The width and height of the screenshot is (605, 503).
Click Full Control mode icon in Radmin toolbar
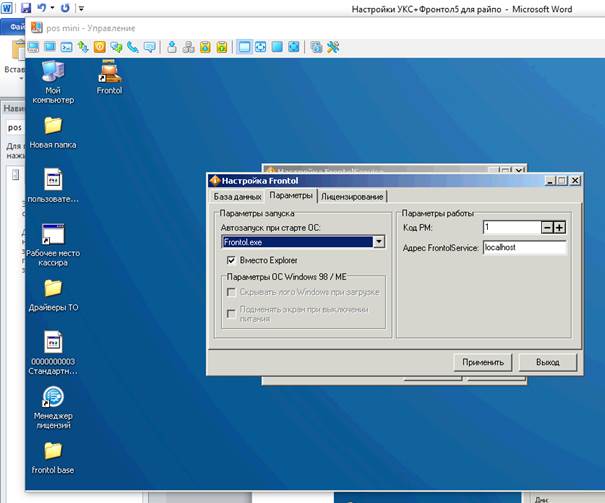[x=33, y=47]
